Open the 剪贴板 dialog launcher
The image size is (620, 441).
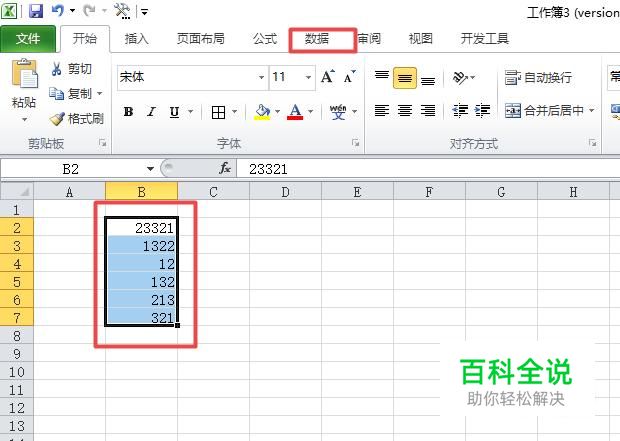pos(103,143)
